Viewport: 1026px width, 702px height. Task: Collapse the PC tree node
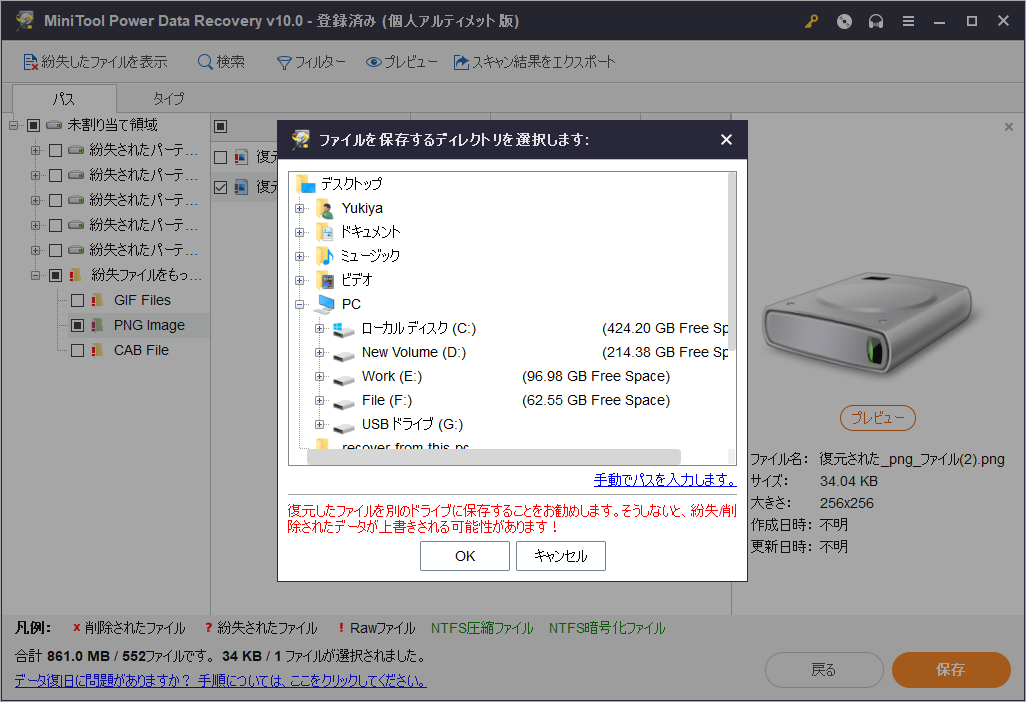[299, 304]
